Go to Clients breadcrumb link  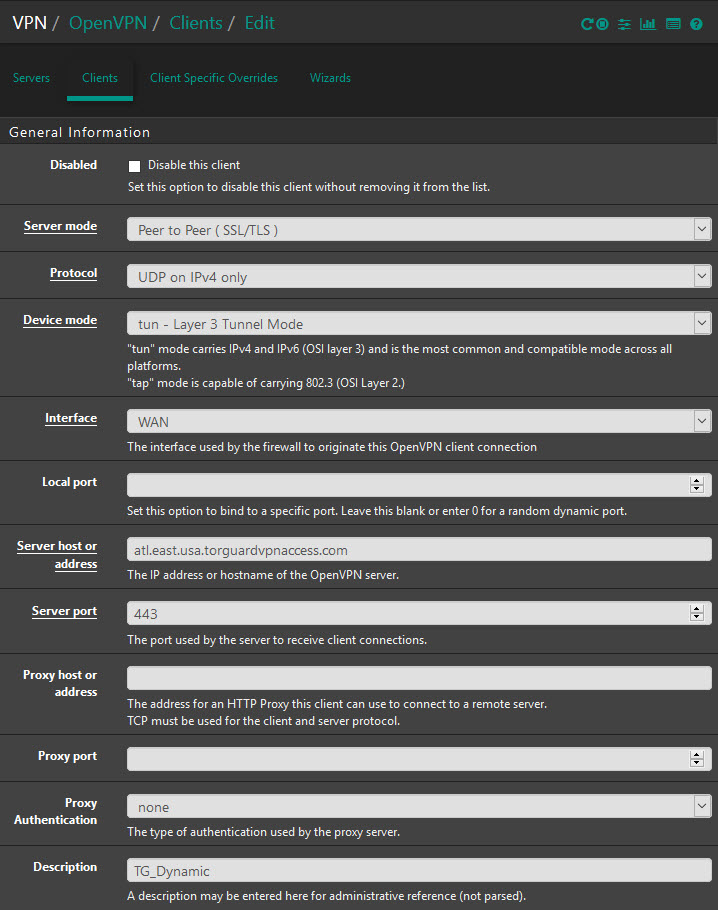pos(196,23)
